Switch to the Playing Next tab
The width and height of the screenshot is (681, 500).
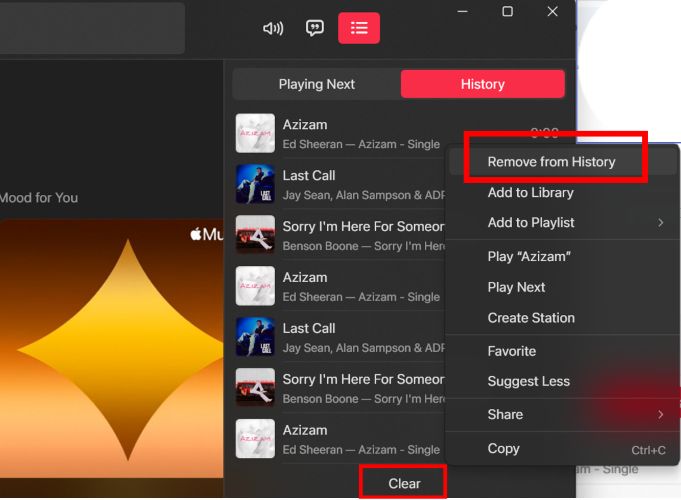(317, 84)
